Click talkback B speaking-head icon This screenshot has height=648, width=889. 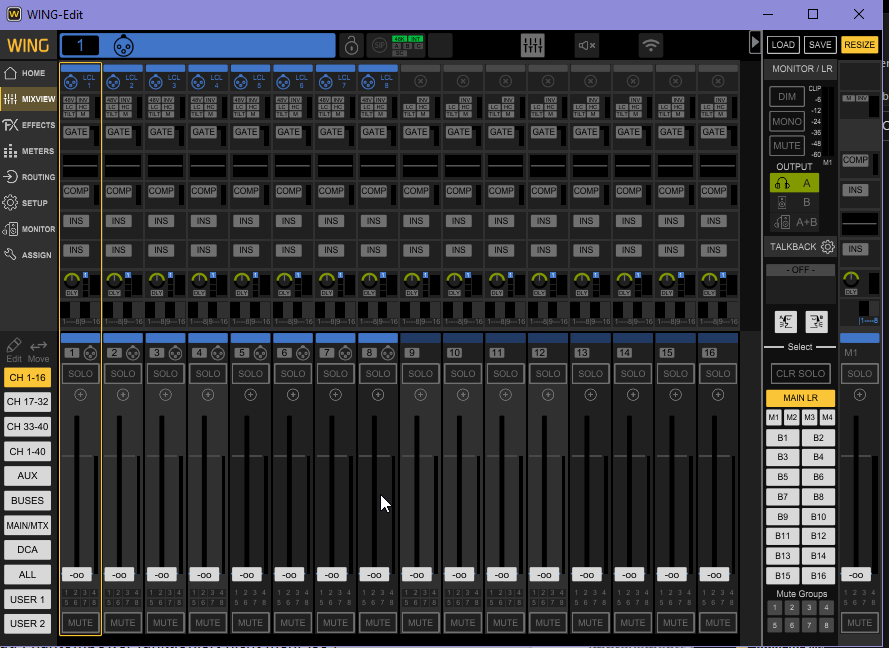click(816, 322)
